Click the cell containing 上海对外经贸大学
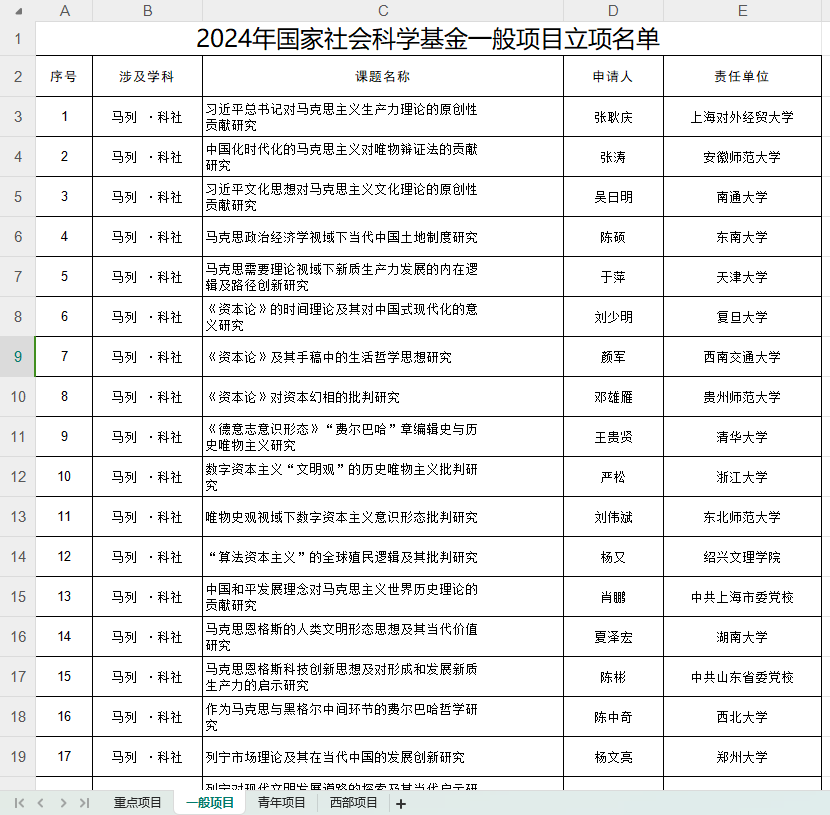The height and width of the screenshot is (815, 830). pos(742,117)
